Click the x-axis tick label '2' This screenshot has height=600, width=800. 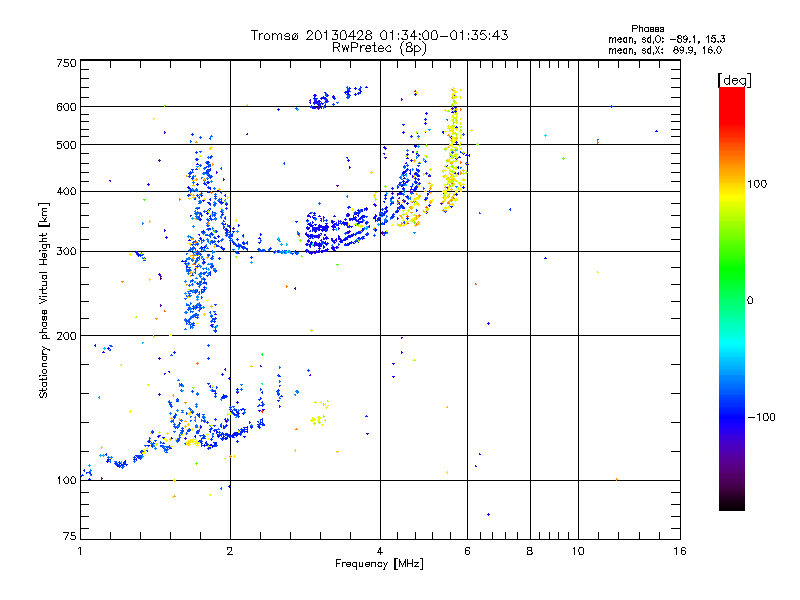click(230, 551)
